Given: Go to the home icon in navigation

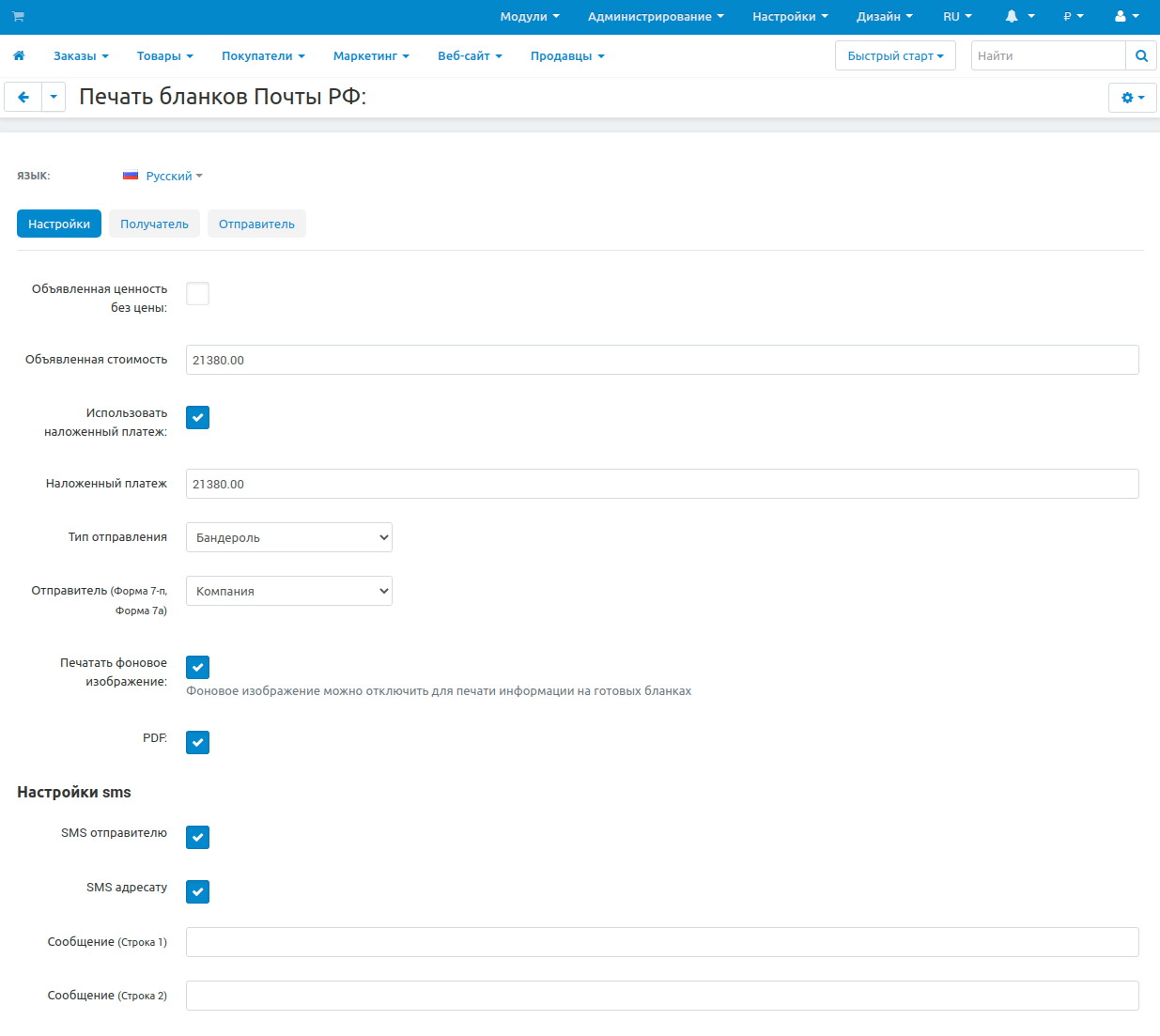Looking at the screenshot, I should [x=19, y=56].
